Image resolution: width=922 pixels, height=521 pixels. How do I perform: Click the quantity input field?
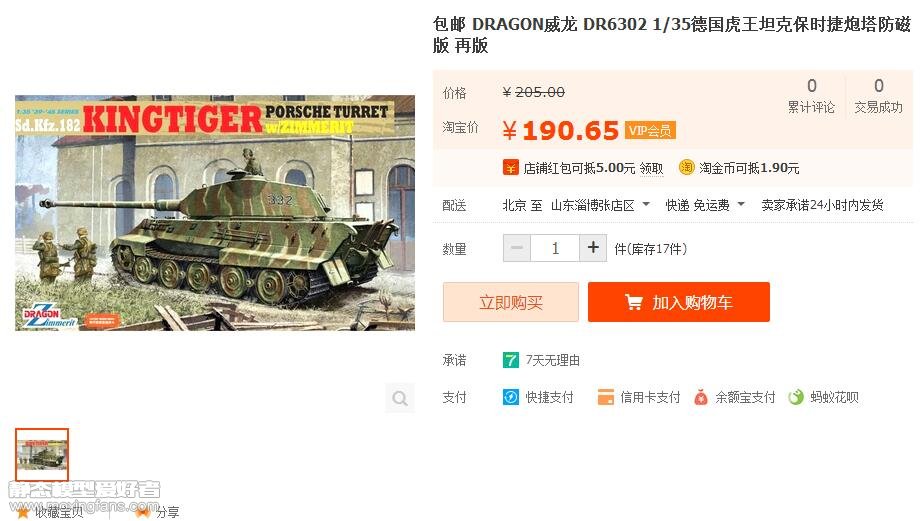click(x=554, y=248)
